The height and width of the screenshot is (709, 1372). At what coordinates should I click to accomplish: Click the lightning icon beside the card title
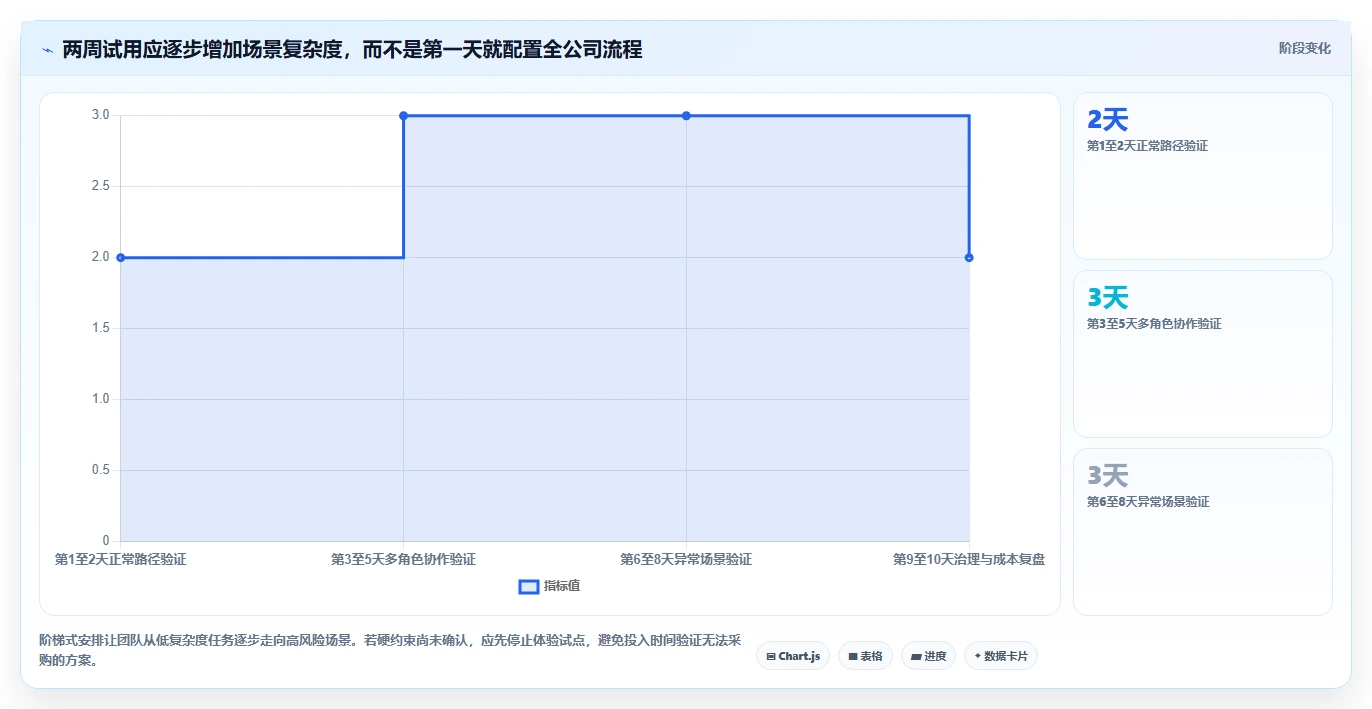tap(47, 50)
